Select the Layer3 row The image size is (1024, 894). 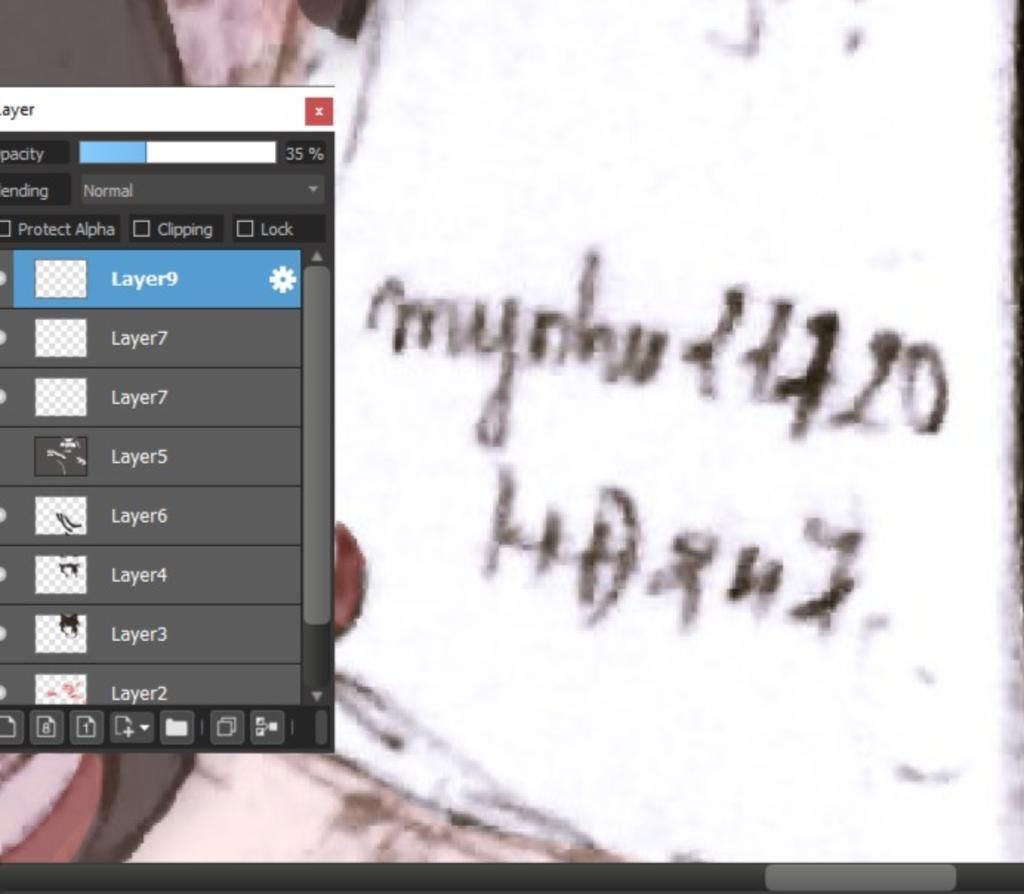click(150, 634)
